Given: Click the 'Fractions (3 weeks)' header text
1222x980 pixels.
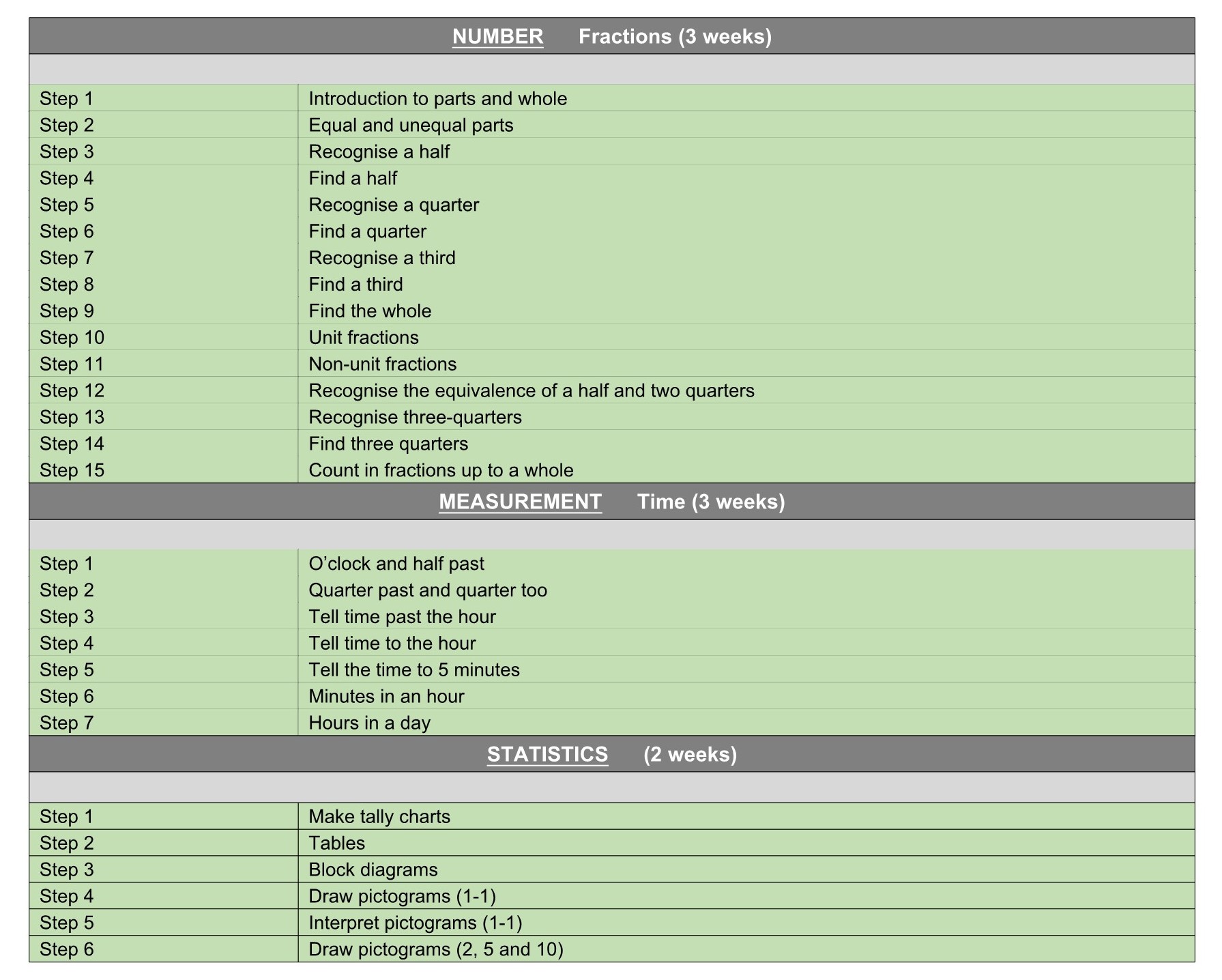Looking at the screenshot, I should click(675, 36).
